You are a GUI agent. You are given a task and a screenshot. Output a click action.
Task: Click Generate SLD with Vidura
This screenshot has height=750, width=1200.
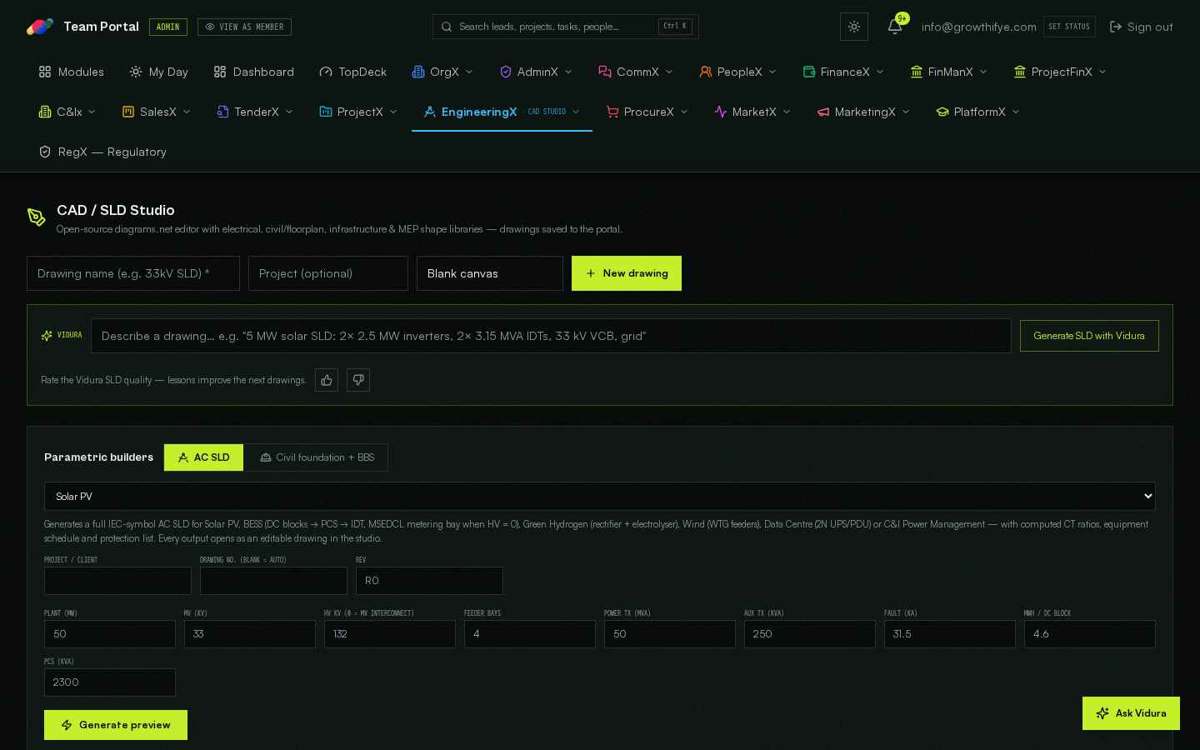1089,336
